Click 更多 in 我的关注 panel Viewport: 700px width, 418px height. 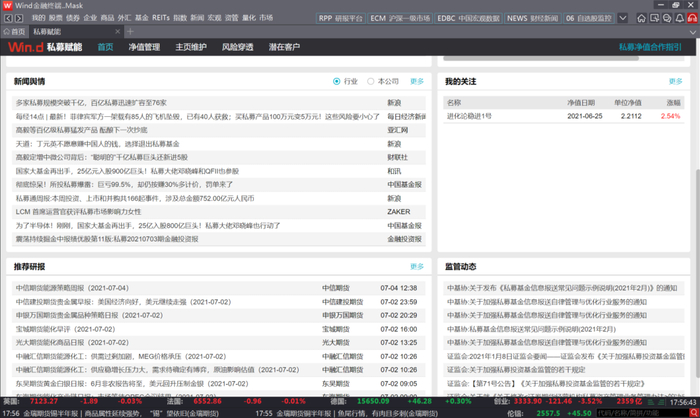(x=675, y=81)
